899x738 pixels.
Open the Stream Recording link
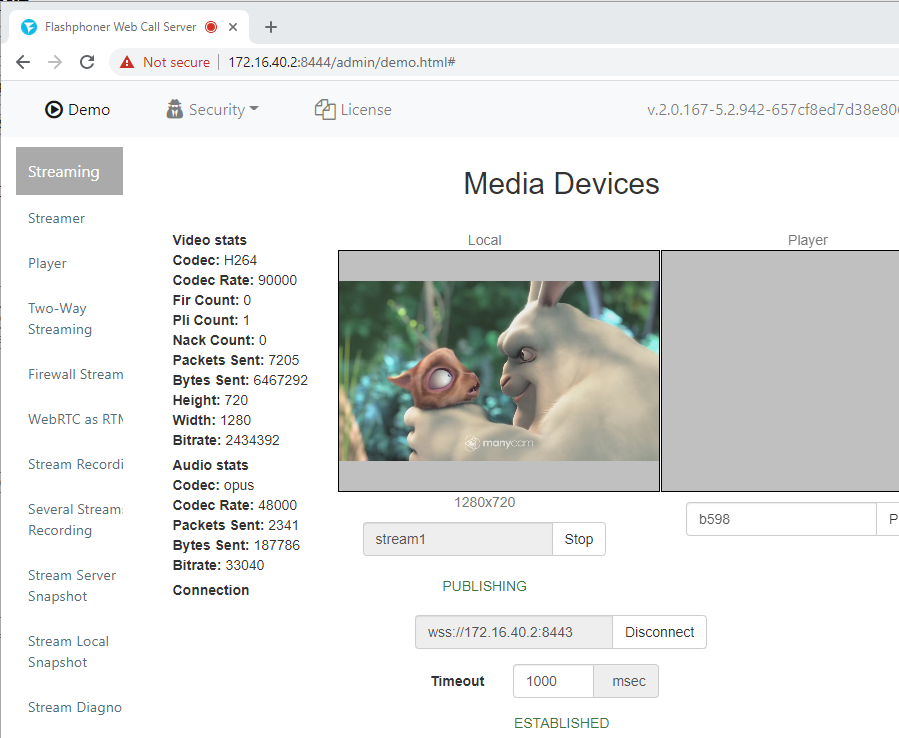(76, 464)
